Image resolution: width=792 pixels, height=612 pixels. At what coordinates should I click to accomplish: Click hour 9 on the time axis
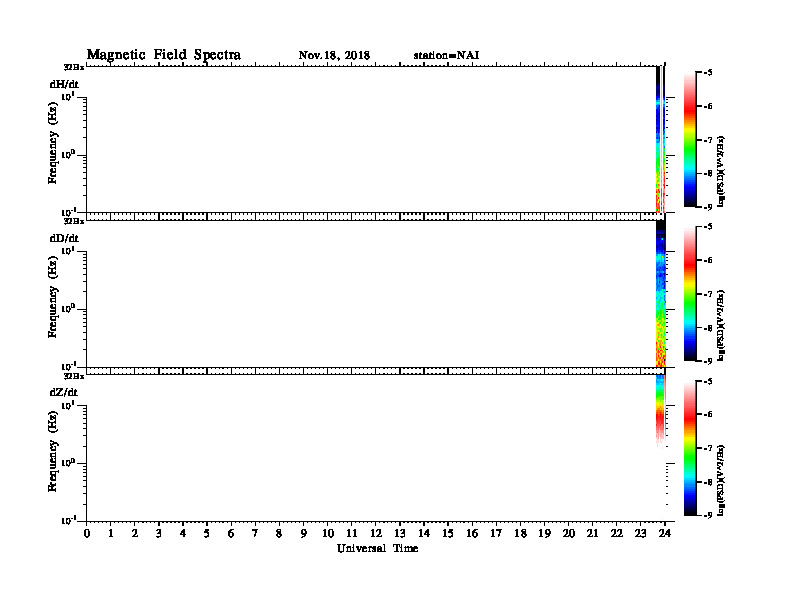coord(304,534)
